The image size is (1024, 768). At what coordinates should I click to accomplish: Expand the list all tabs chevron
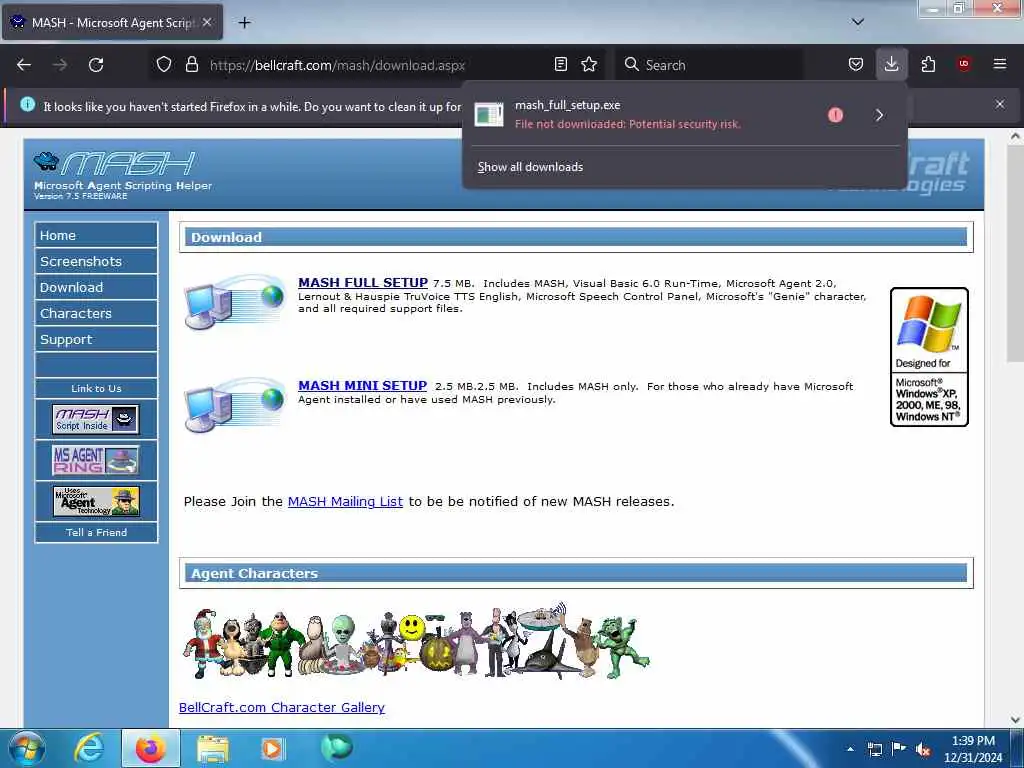(857, 22)
